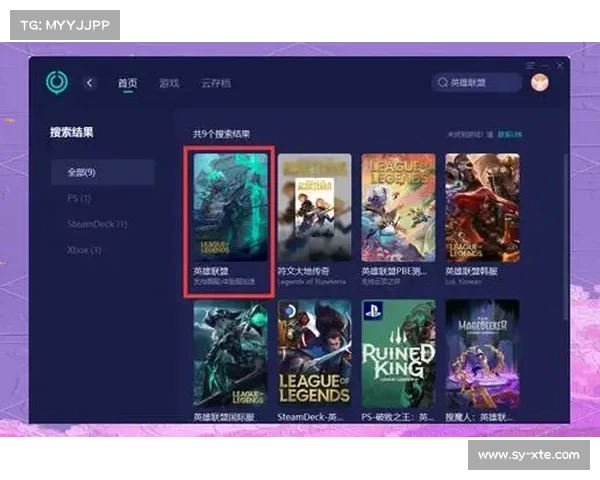Open the 符文大地传奇 game cover
The image size is (600, 480).
315,207
